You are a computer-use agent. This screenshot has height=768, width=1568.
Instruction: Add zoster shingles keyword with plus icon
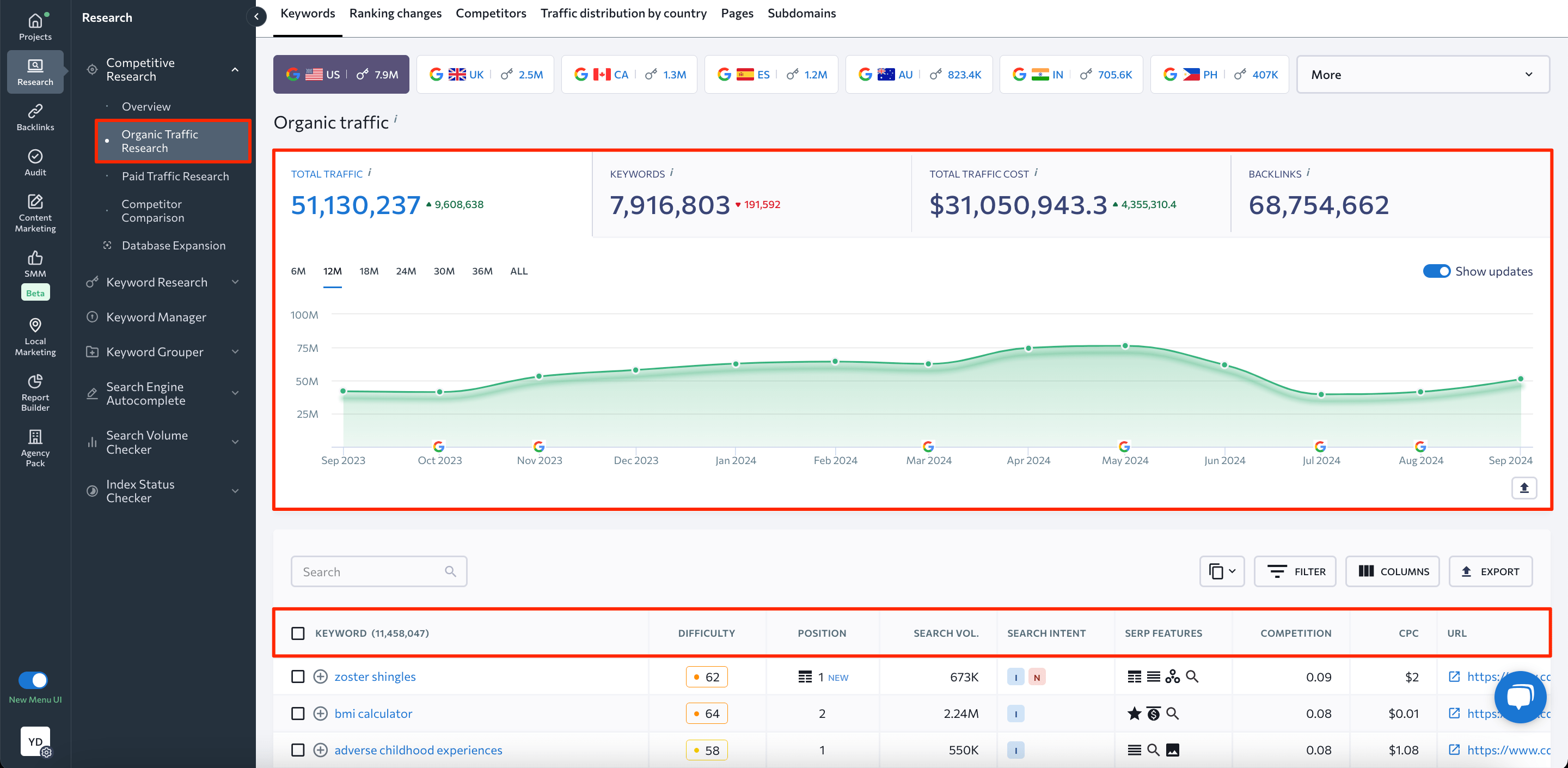click(x=320, y=676)
